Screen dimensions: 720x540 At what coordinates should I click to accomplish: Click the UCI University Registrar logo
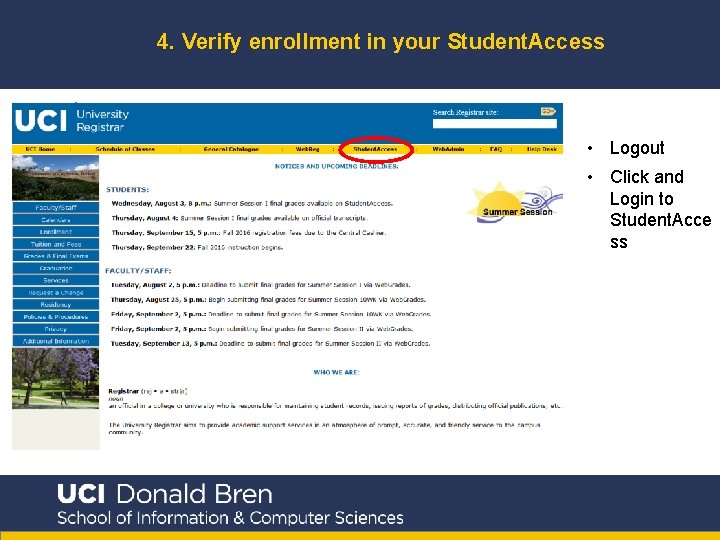click(72, 121)
